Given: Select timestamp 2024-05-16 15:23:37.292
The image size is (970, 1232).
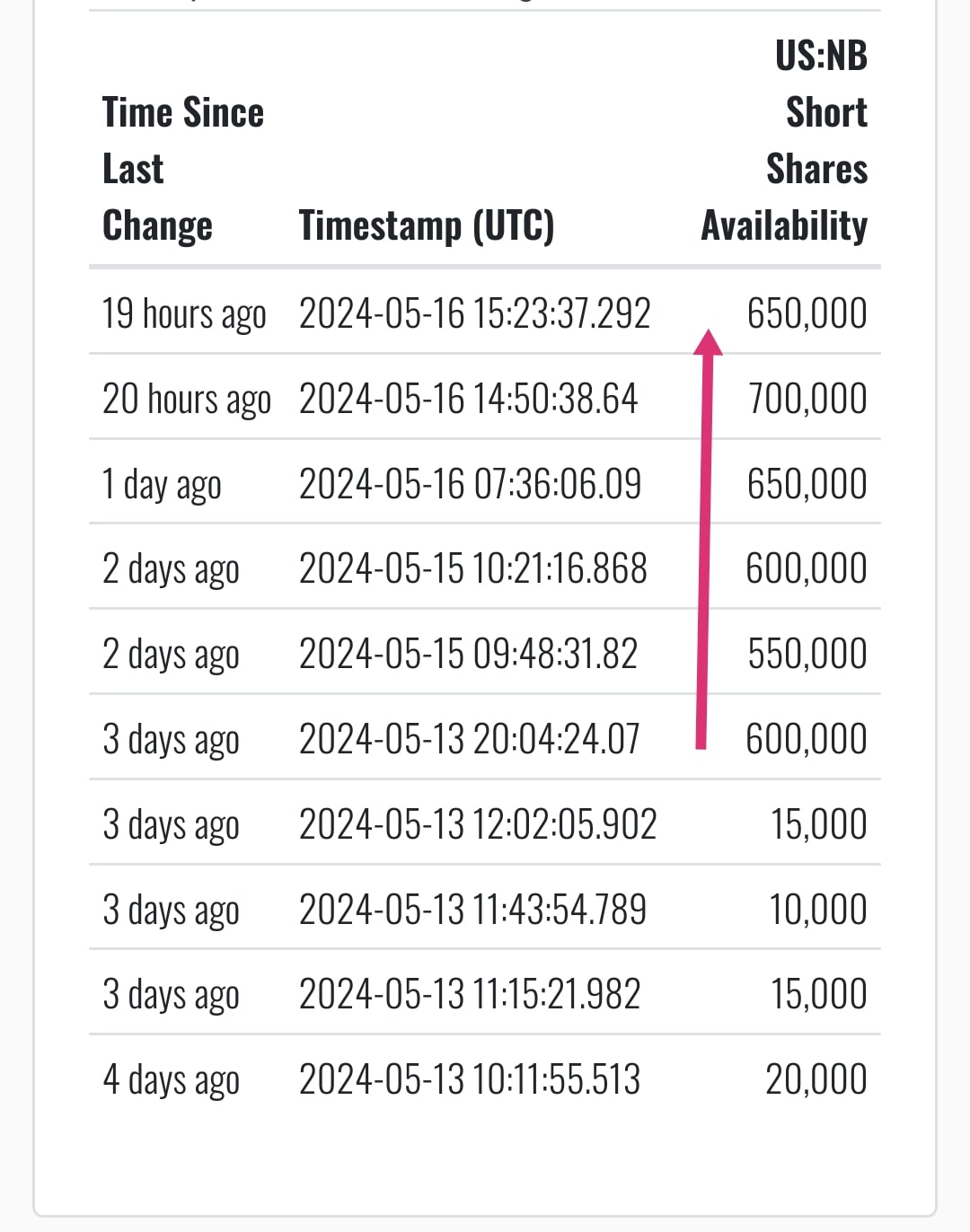Looking at the screenshot, I should (x=474, y=314).
